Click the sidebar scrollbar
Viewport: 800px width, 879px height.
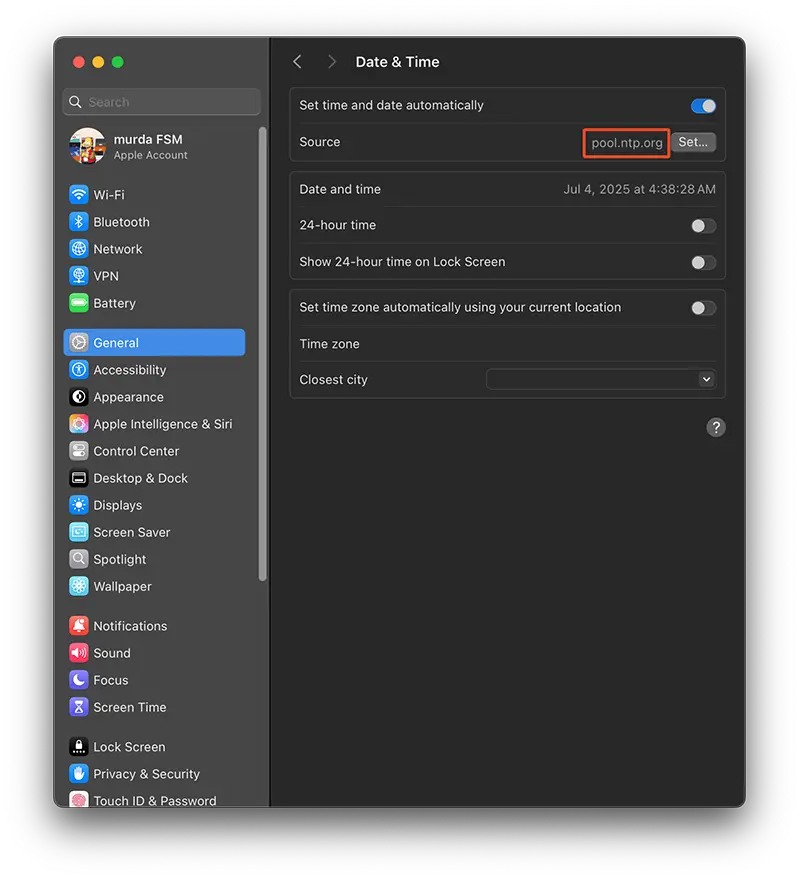[x=262, y=354]
